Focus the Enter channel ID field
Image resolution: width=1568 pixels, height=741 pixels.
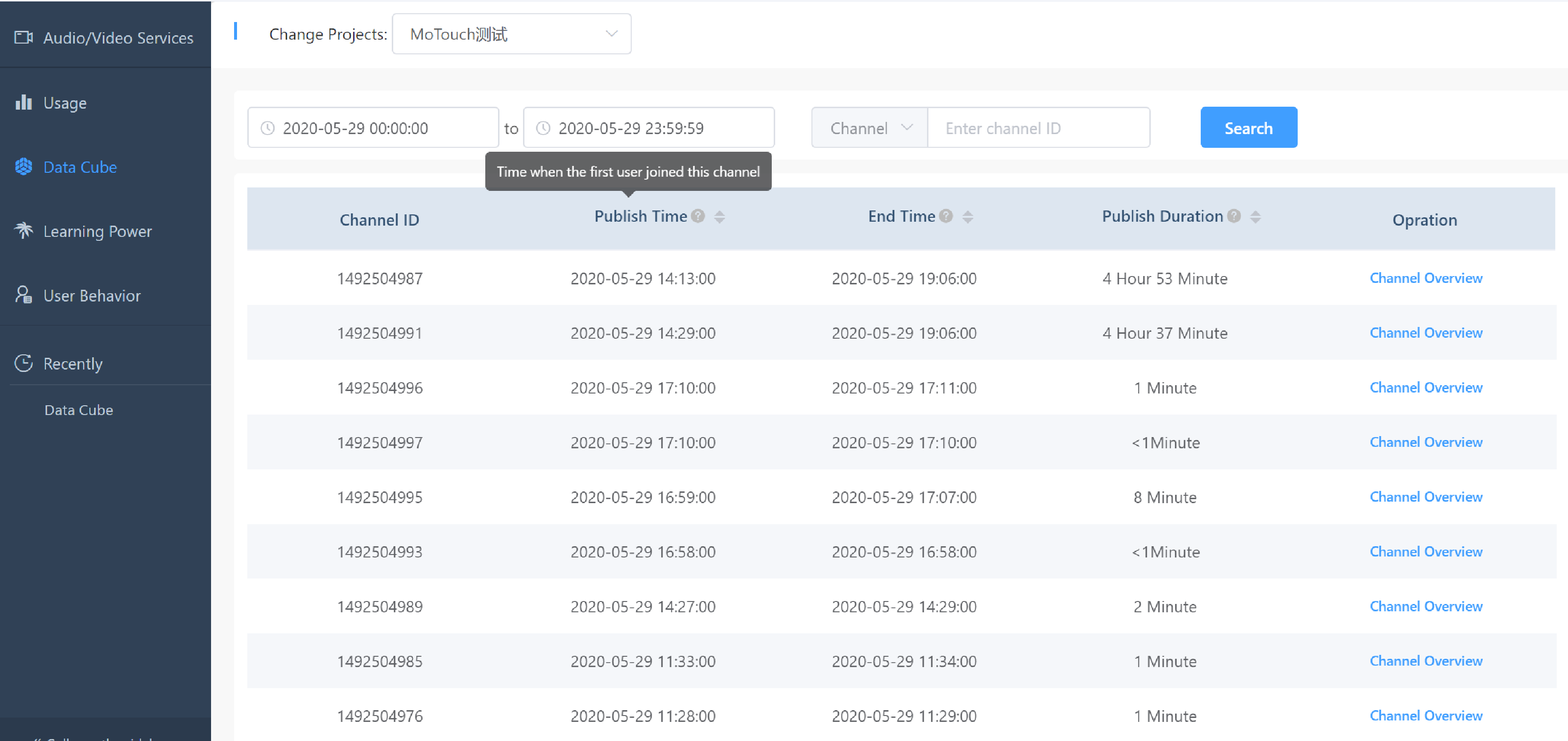click(1038, 128)
